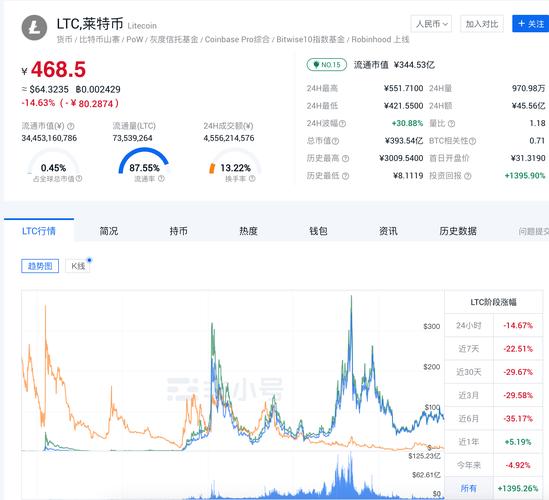Screen dimensions: 549x500
Task: Click the Robinhood 上线 tag link
Action: pos(380,39)
